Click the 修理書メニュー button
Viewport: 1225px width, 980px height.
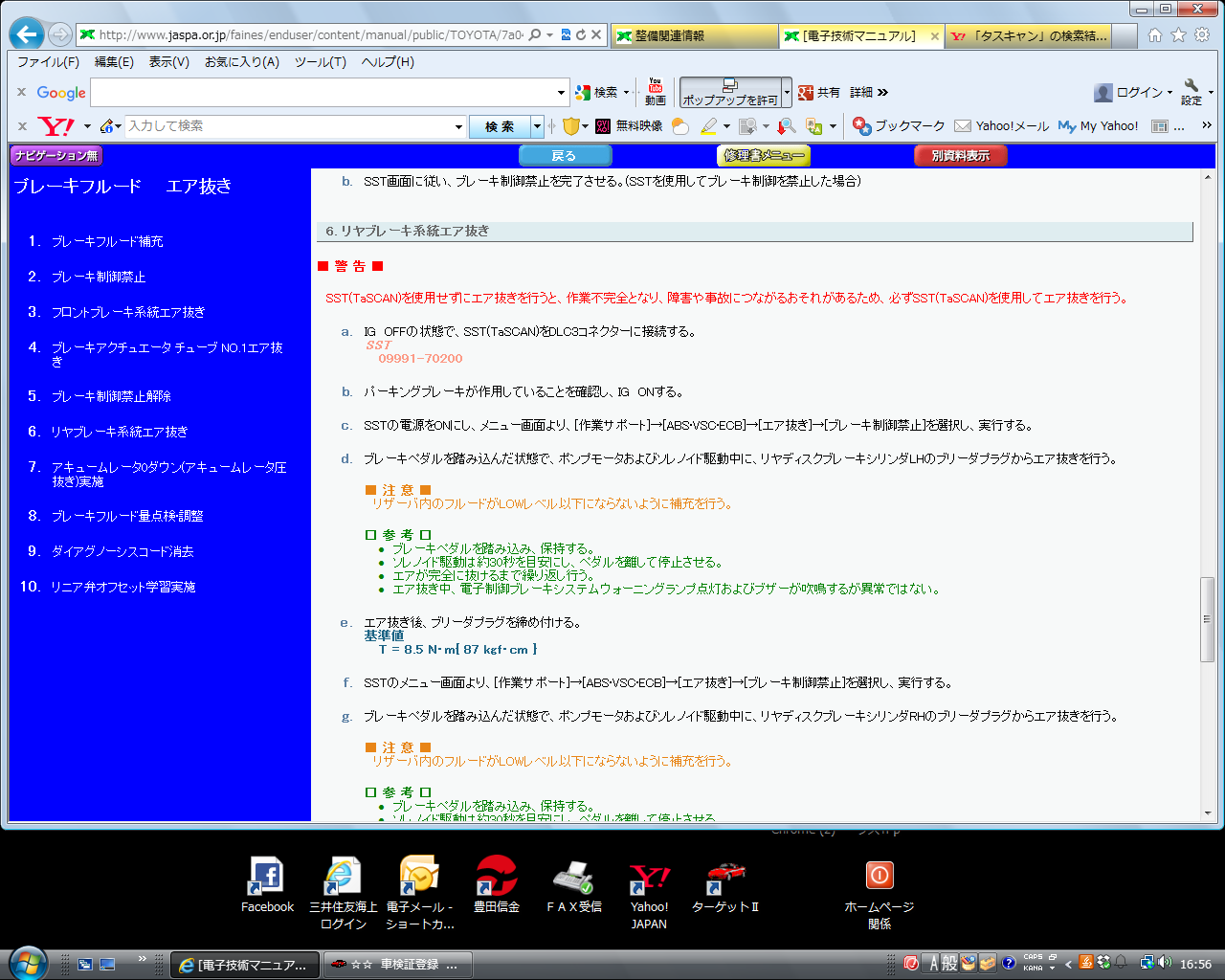coord(764,155)
